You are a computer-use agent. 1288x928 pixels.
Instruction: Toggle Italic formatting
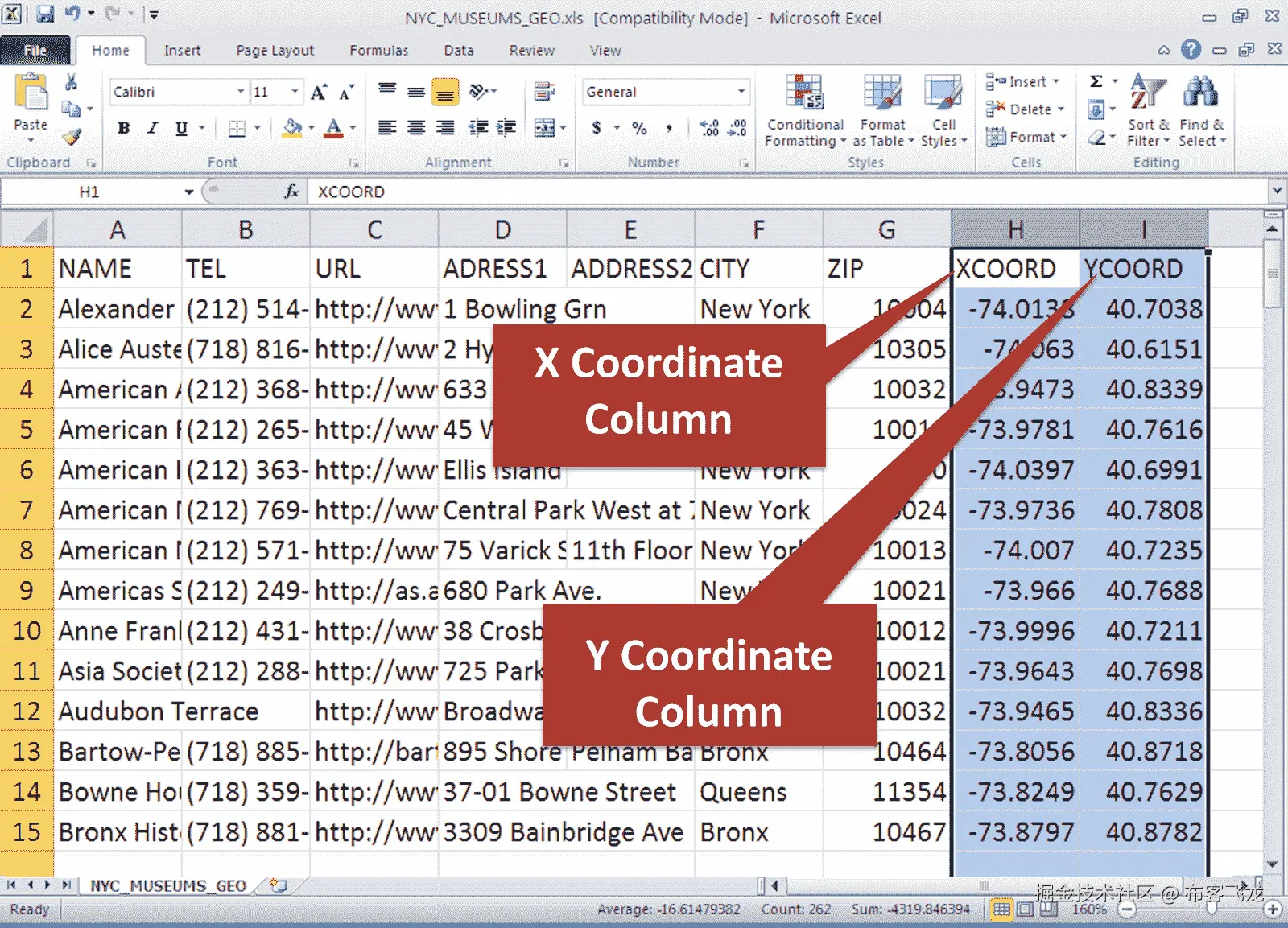pyautogui.click(x=152, y=128)
